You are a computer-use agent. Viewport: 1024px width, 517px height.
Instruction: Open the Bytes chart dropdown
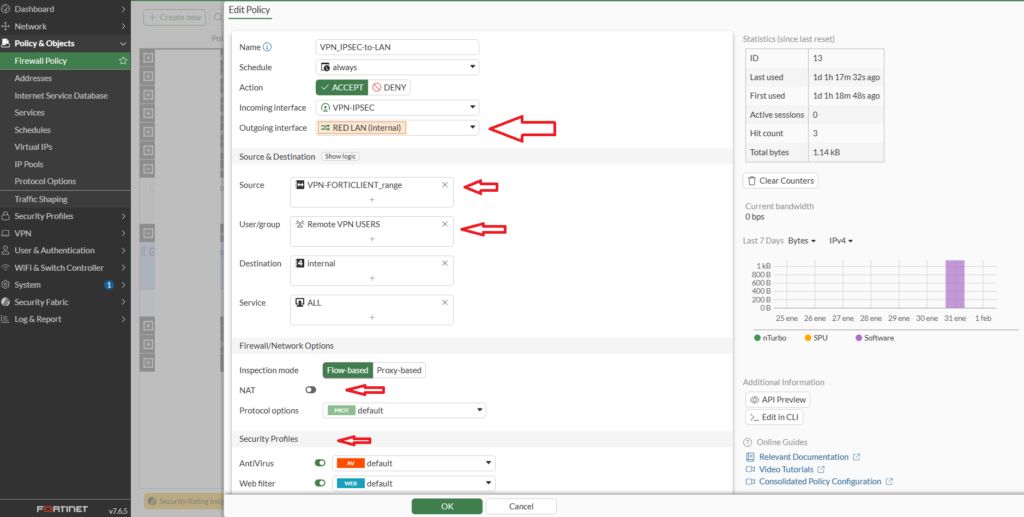803,241
